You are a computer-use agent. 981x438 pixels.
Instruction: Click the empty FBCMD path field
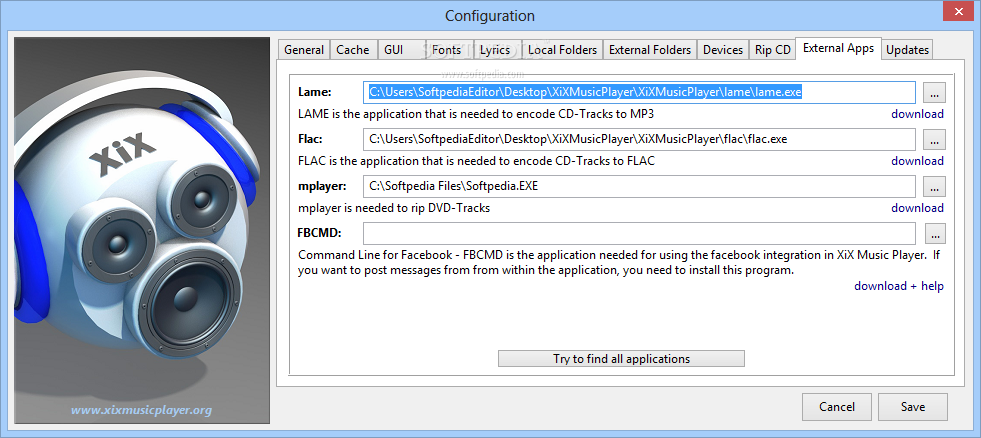coord(639,234)
